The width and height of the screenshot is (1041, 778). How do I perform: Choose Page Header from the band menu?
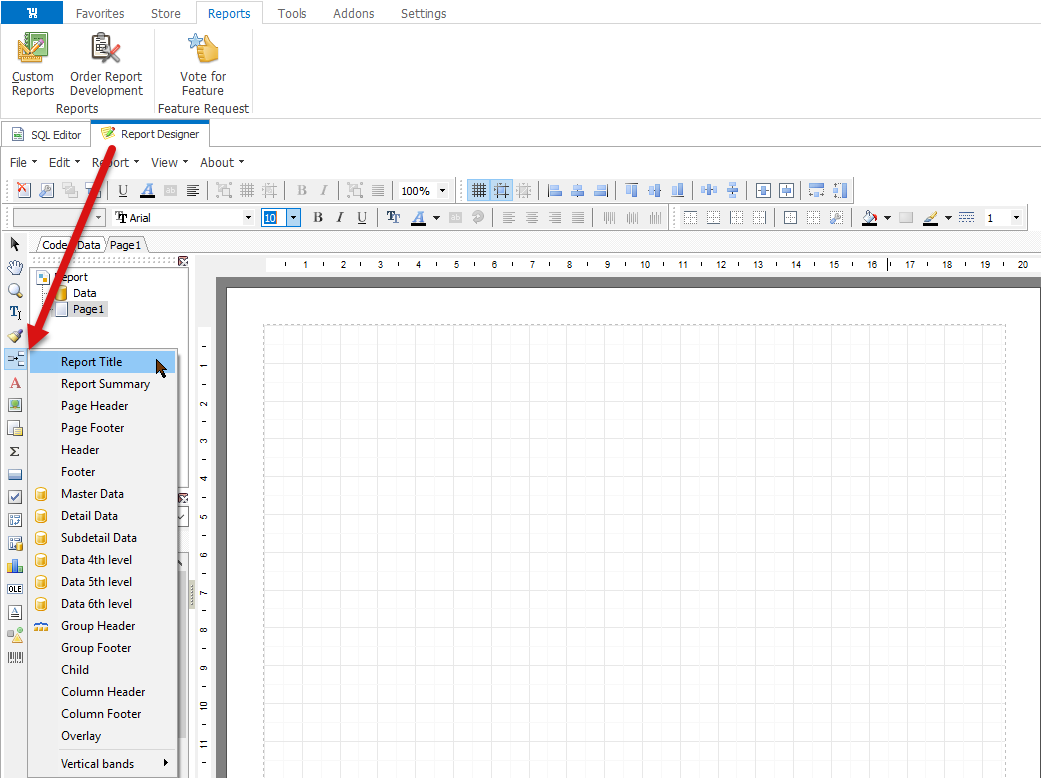[x=94, y=406]
